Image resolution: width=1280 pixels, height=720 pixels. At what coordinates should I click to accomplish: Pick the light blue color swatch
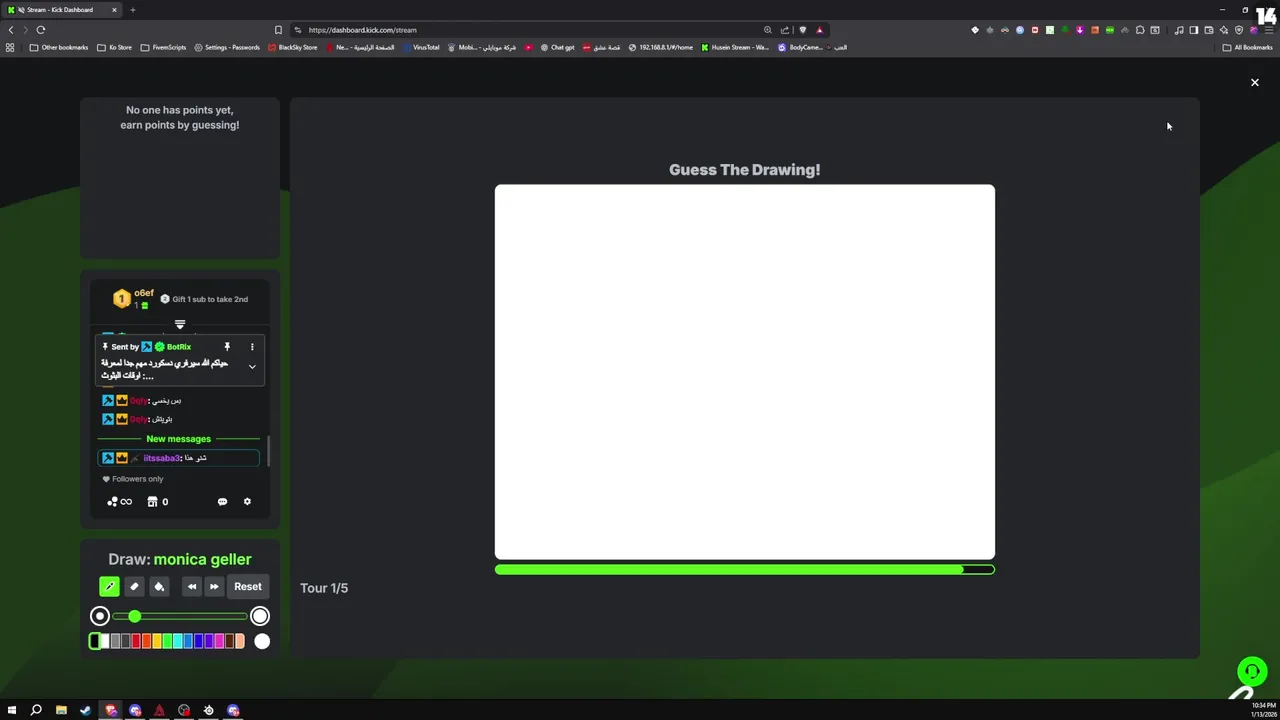tap(188, 641)
